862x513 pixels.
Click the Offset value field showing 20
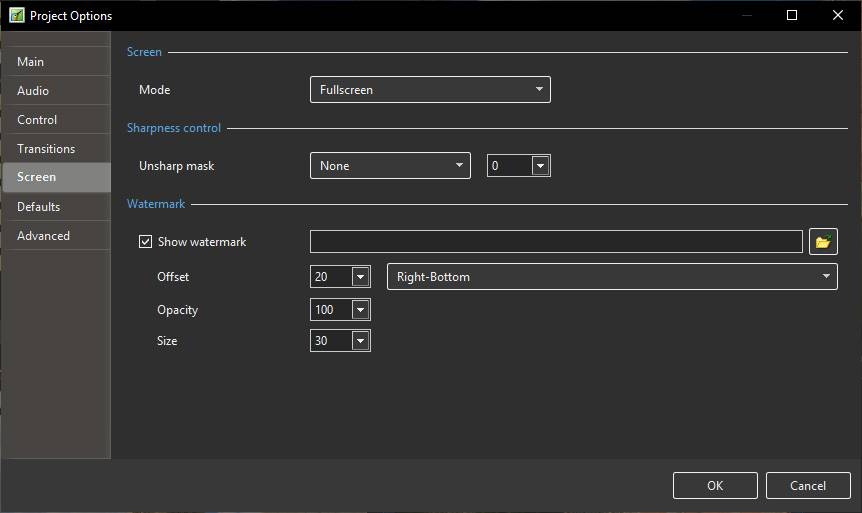click(331, 277)
